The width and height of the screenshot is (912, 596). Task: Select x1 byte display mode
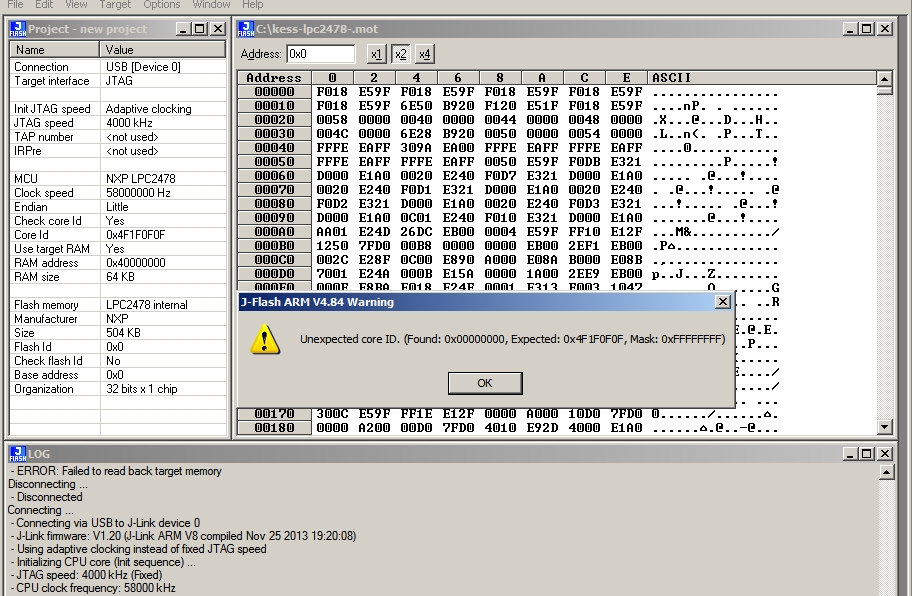coord(376,54)
